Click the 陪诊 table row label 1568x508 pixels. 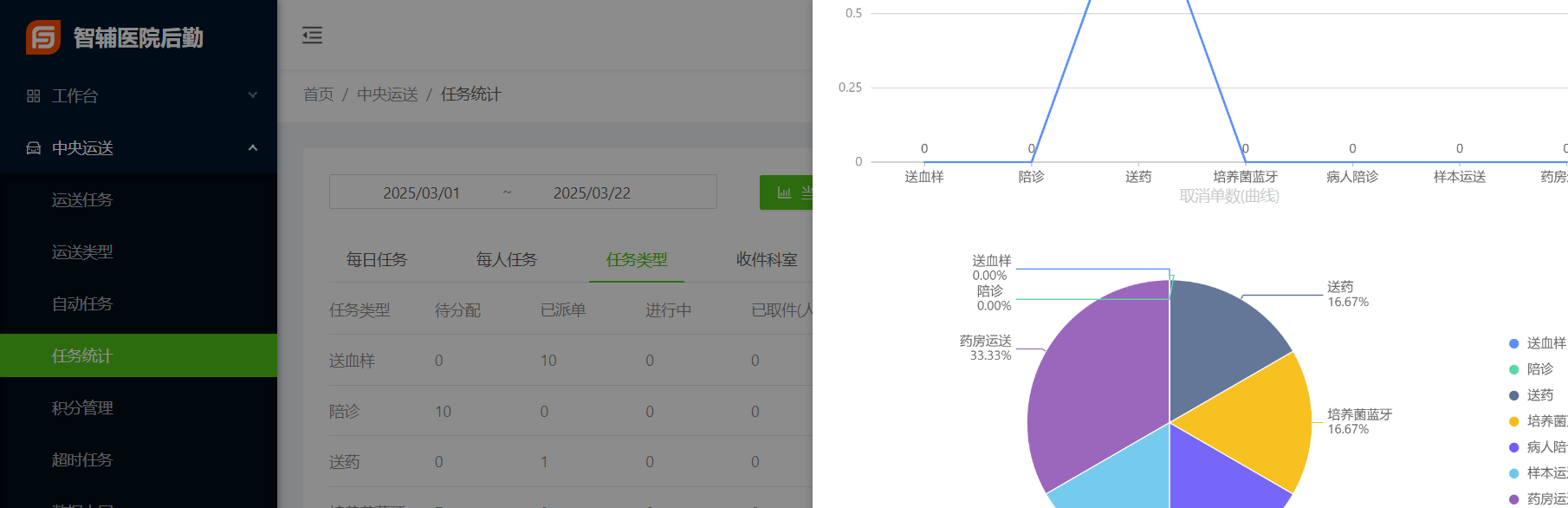[x=344, y=411]
